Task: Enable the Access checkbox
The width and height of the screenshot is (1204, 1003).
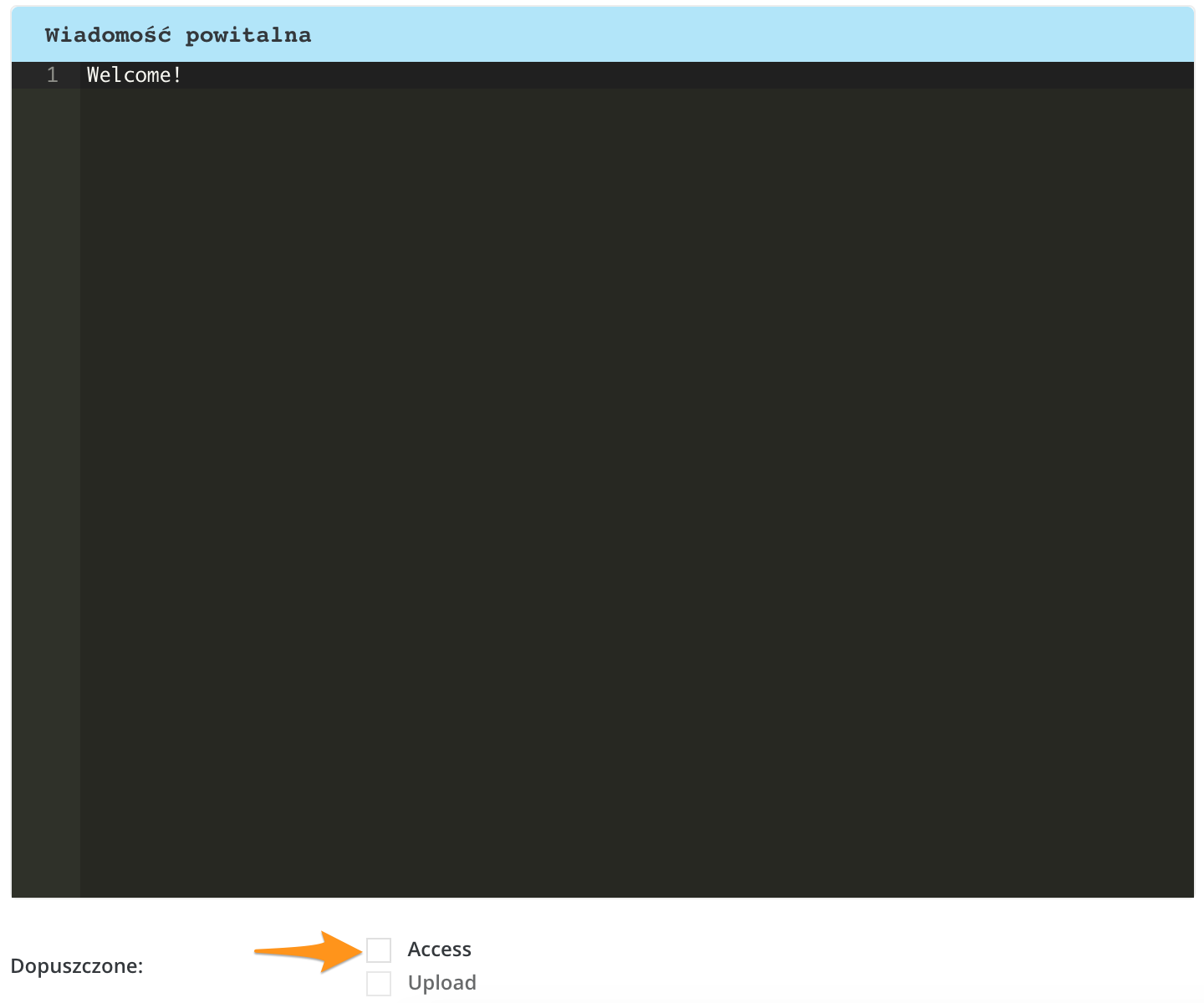Action: (379, 950)
